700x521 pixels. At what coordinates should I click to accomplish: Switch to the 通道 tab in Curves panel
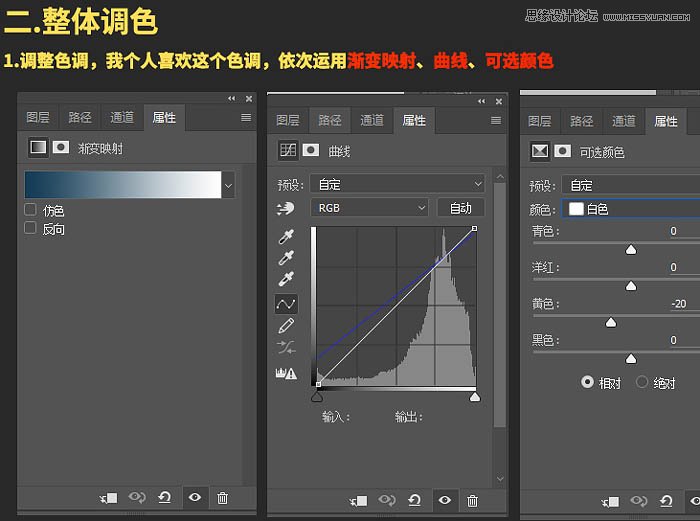(x=372, y=120)
